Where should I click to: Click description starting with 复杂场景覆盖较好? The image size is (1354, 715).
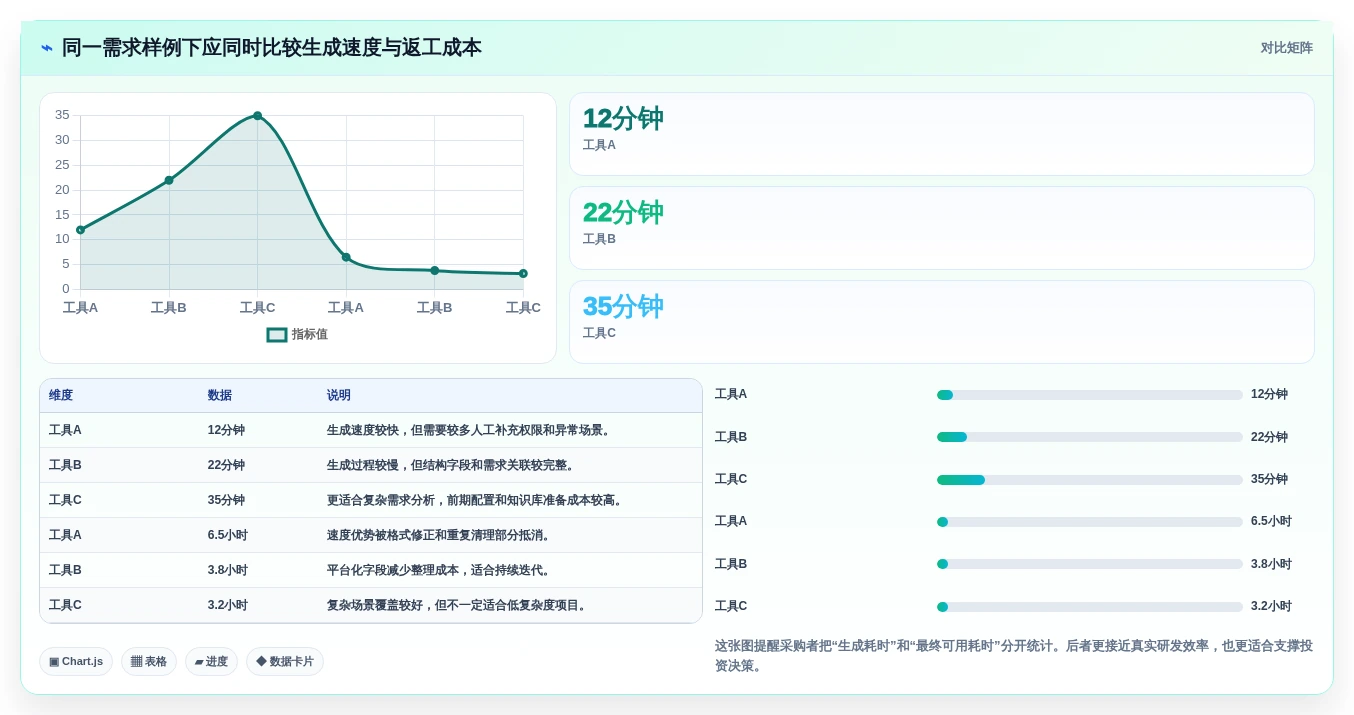(458, 606)
